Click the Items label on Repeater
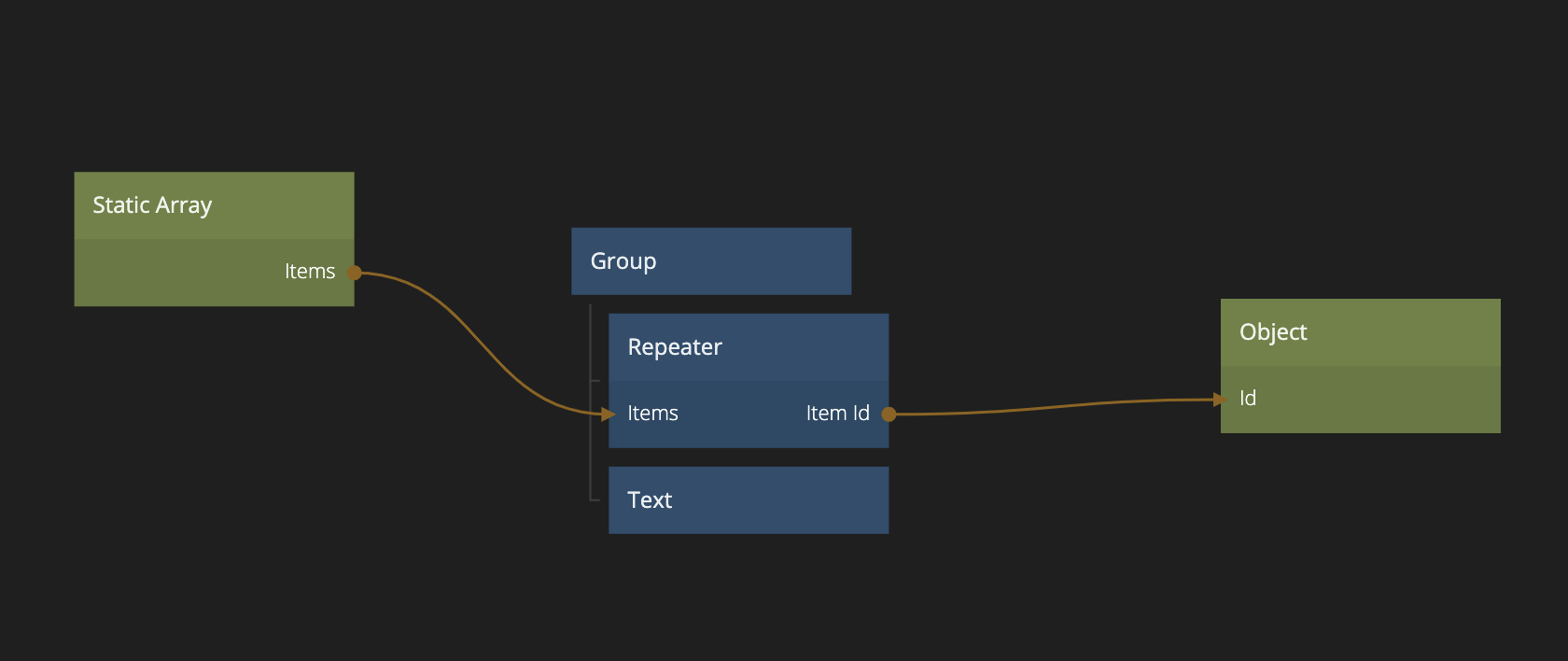Screen dimensions: 1568x661 click(x=652, y=414)
